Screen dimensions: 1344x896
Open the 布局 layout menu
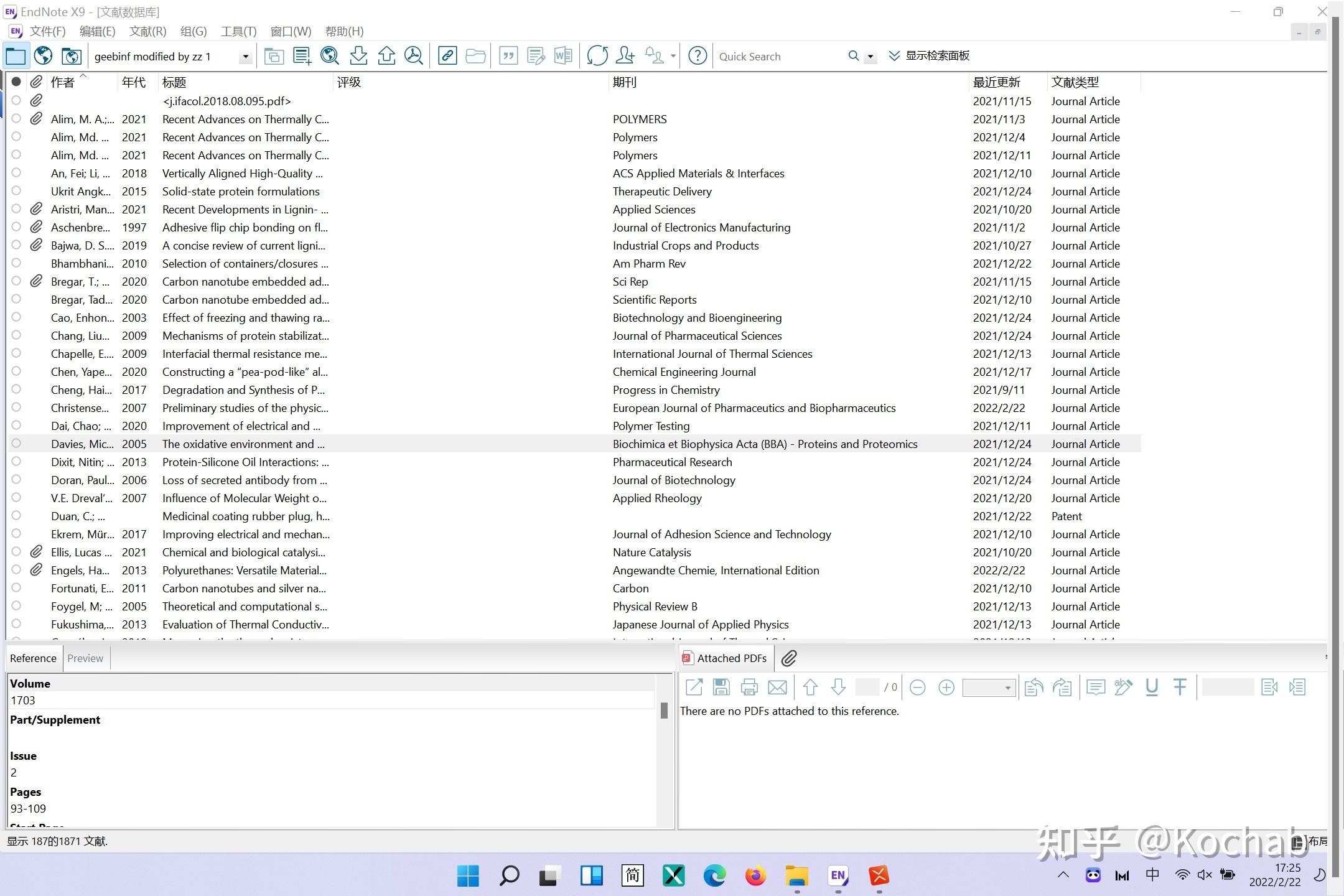click(x=1309, y=842)
